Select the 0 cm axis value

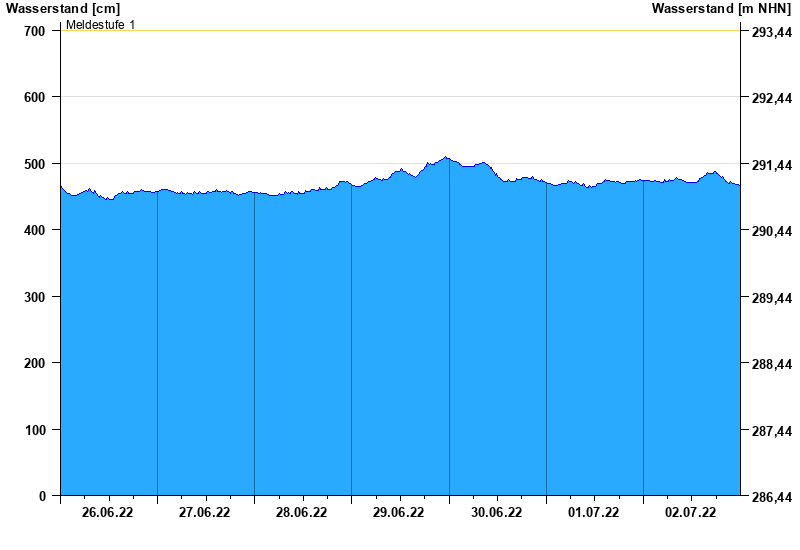(42, 496)
